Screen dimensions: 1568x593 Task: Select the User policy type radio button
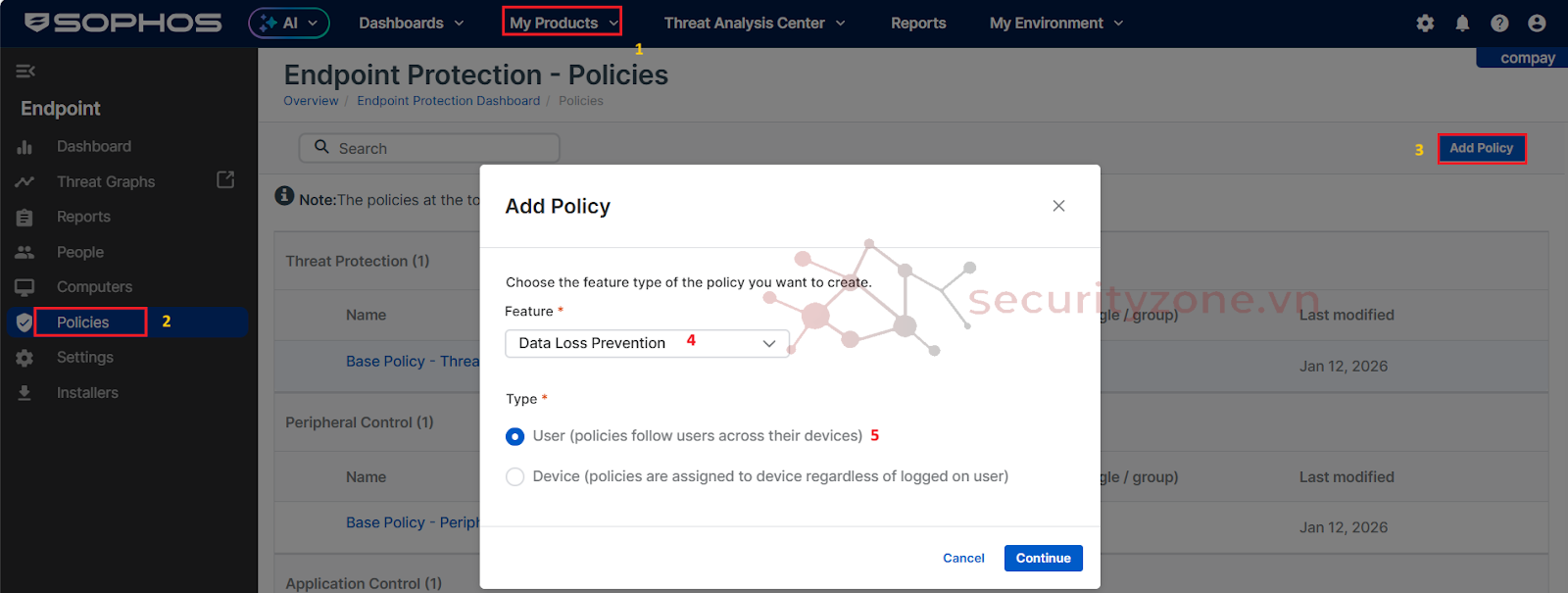514,436
